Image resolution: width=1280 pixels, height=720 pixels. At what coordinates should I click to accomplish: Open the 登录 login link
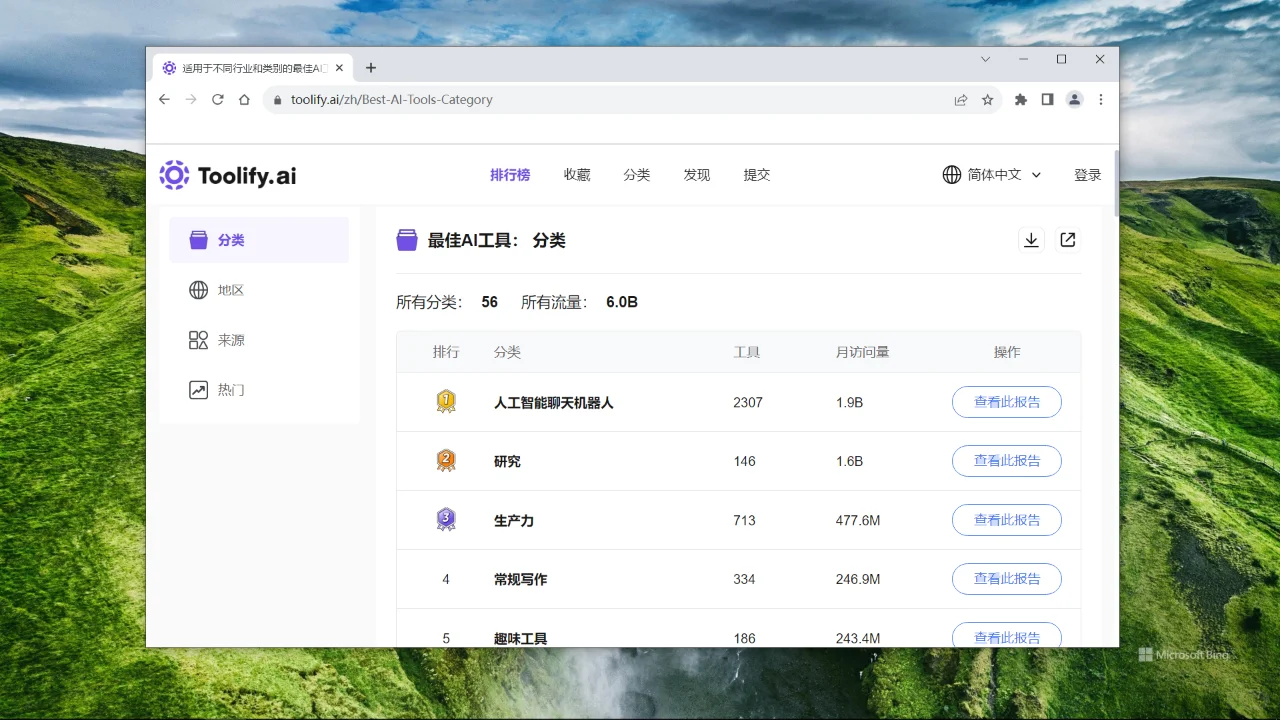pos(1088,174)
